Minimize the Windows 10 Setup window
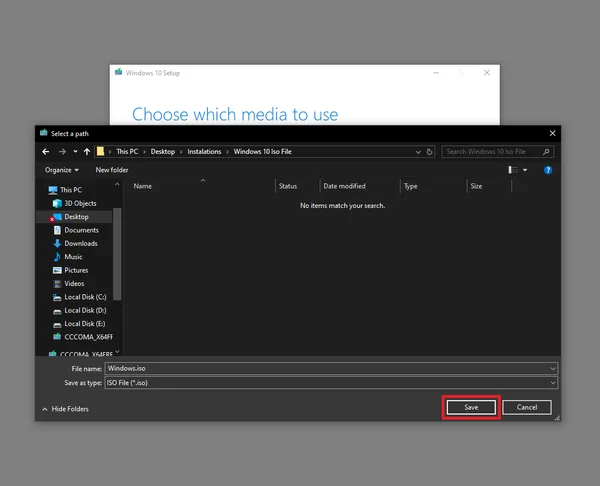 pyautogui.click(x=436, y=73)
